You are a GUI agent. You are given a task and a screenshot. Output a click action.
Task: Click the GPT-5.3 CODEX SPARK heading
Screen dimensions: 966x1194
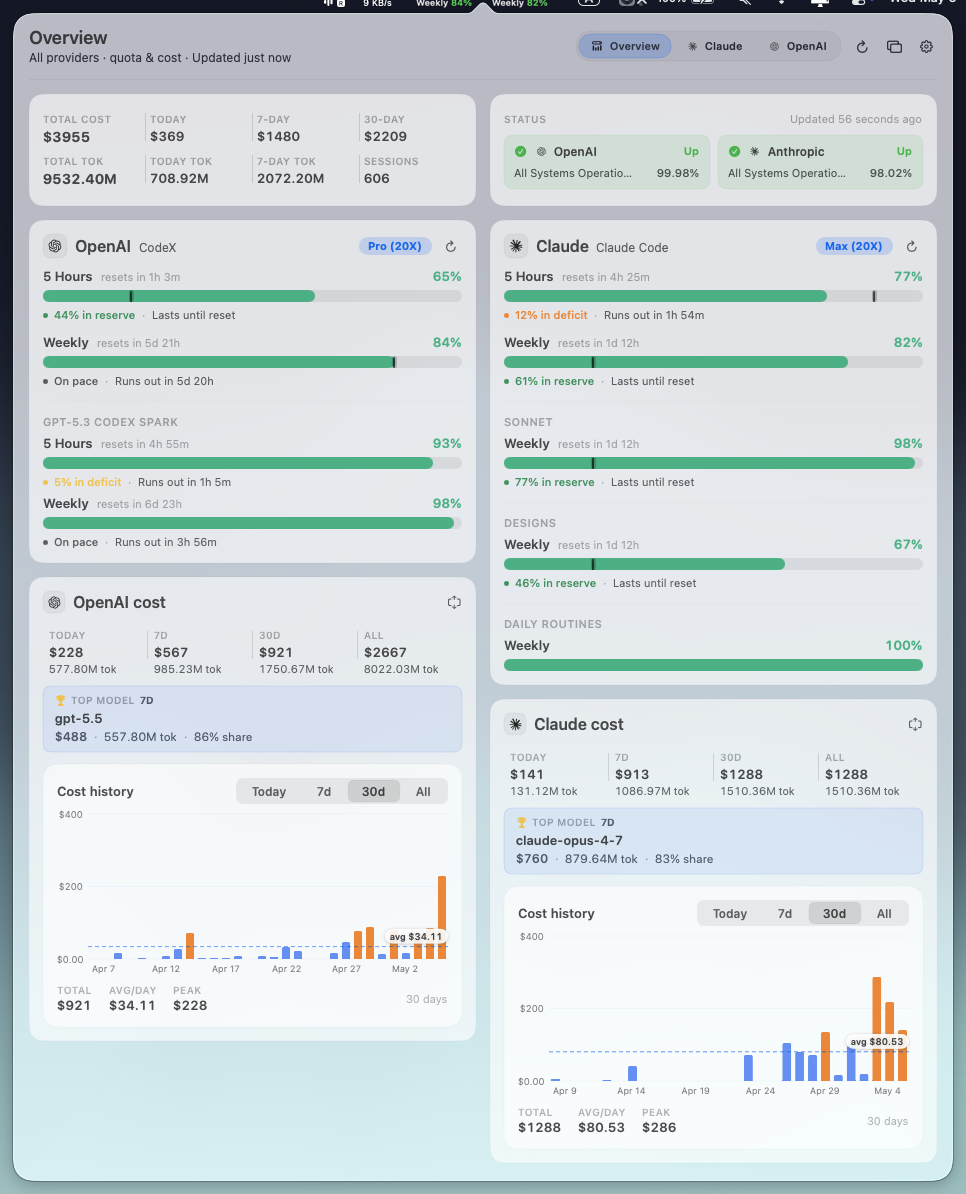click(110, 422)
